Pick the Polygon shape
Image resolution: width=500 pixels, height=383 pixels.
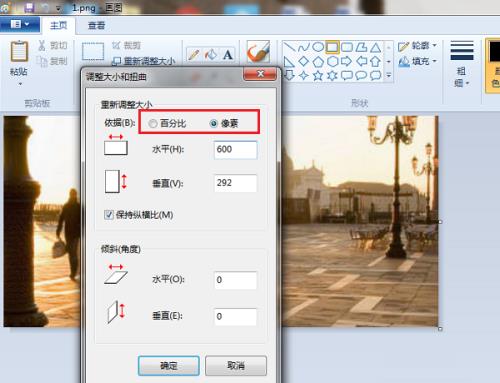click(x=361, y=47)
